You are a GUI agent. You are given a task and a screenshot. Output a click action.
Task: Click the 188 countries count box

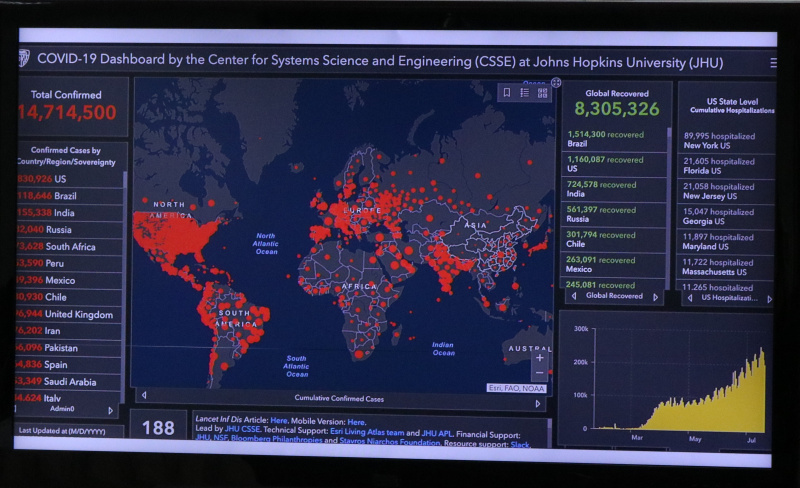coord(158,426)
